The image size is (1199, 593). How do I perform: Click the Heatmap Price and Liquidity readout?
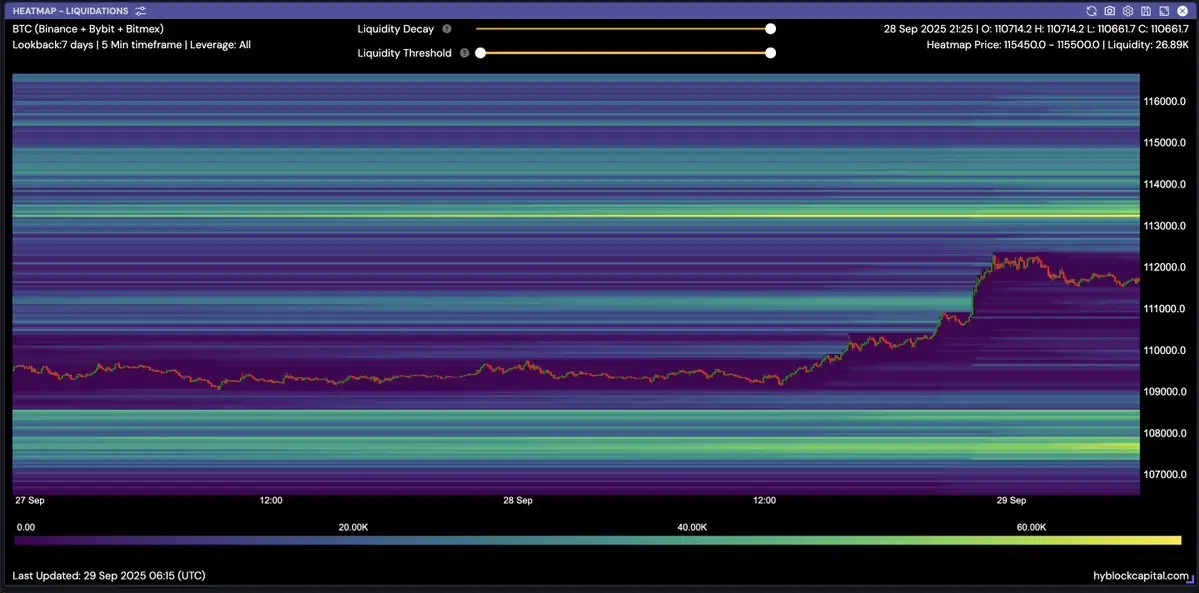[1058, 45]
